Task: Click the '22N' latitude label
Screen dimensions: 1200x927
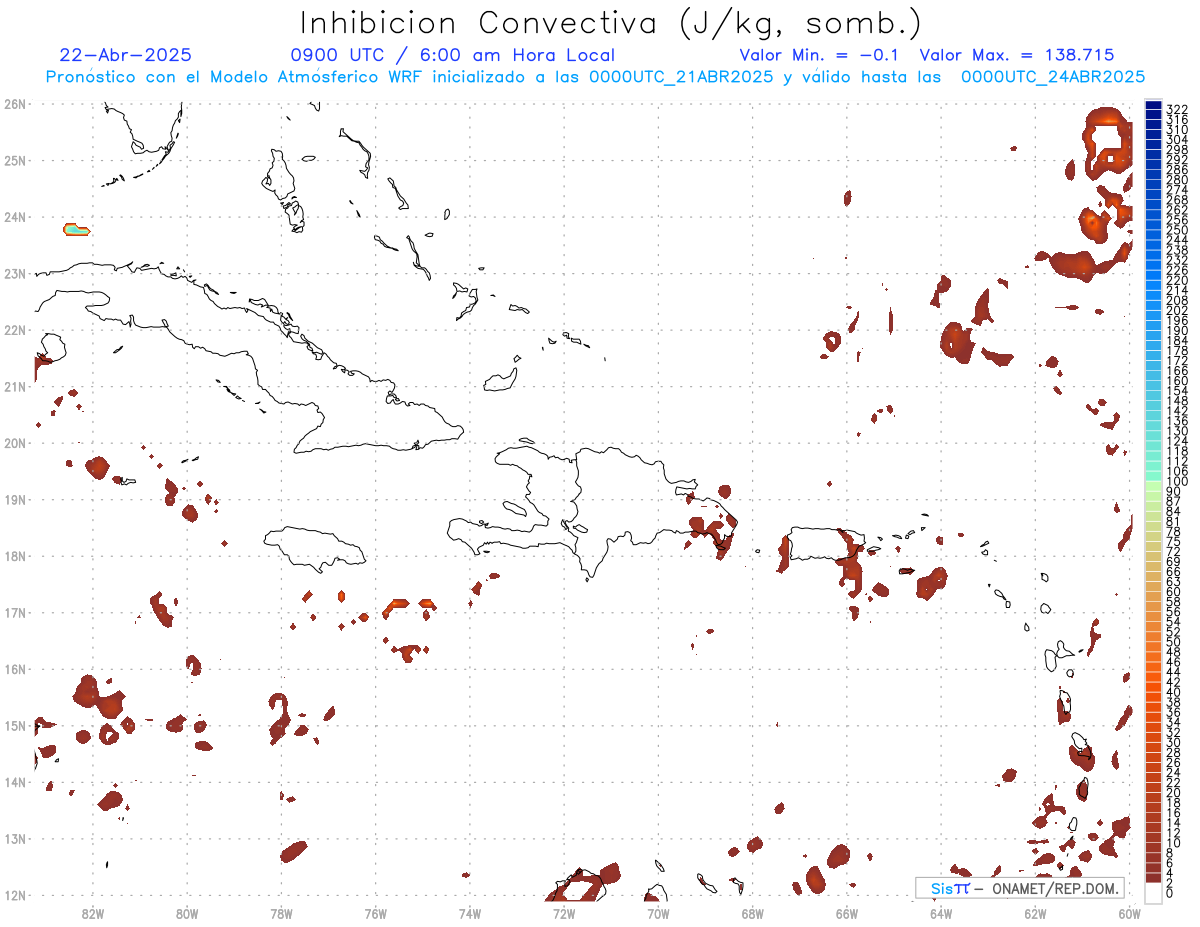Action: pos(15,329)
